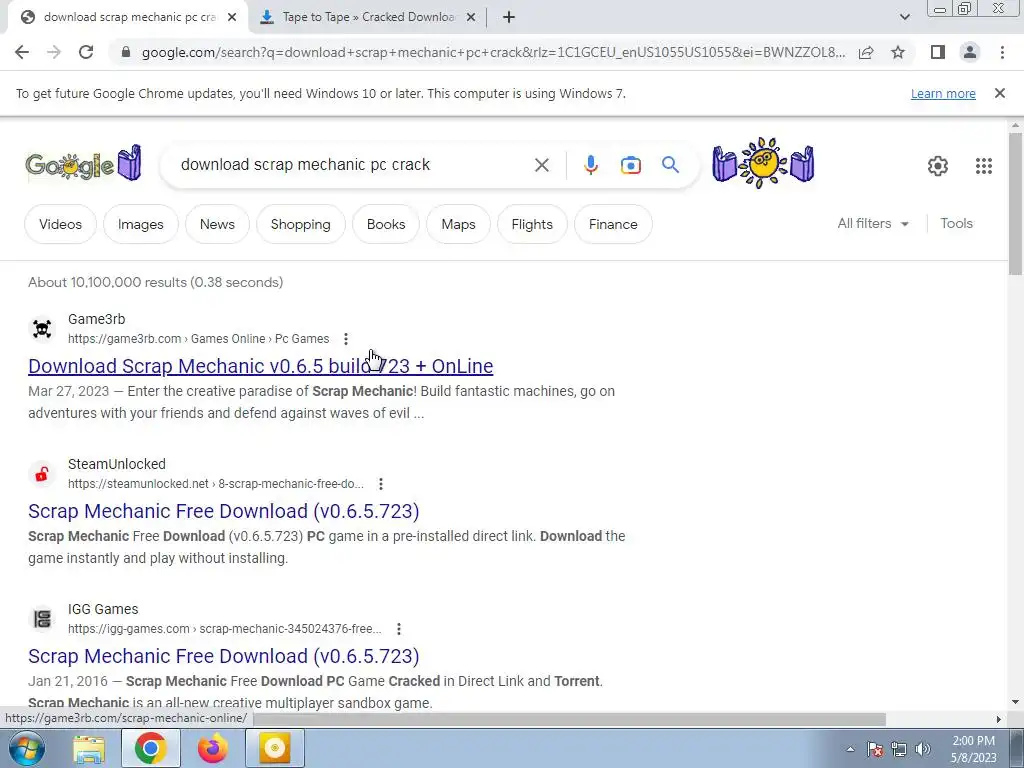
Task: Open the yellow disc app in taskbar
Action: (x=275, y=749)
